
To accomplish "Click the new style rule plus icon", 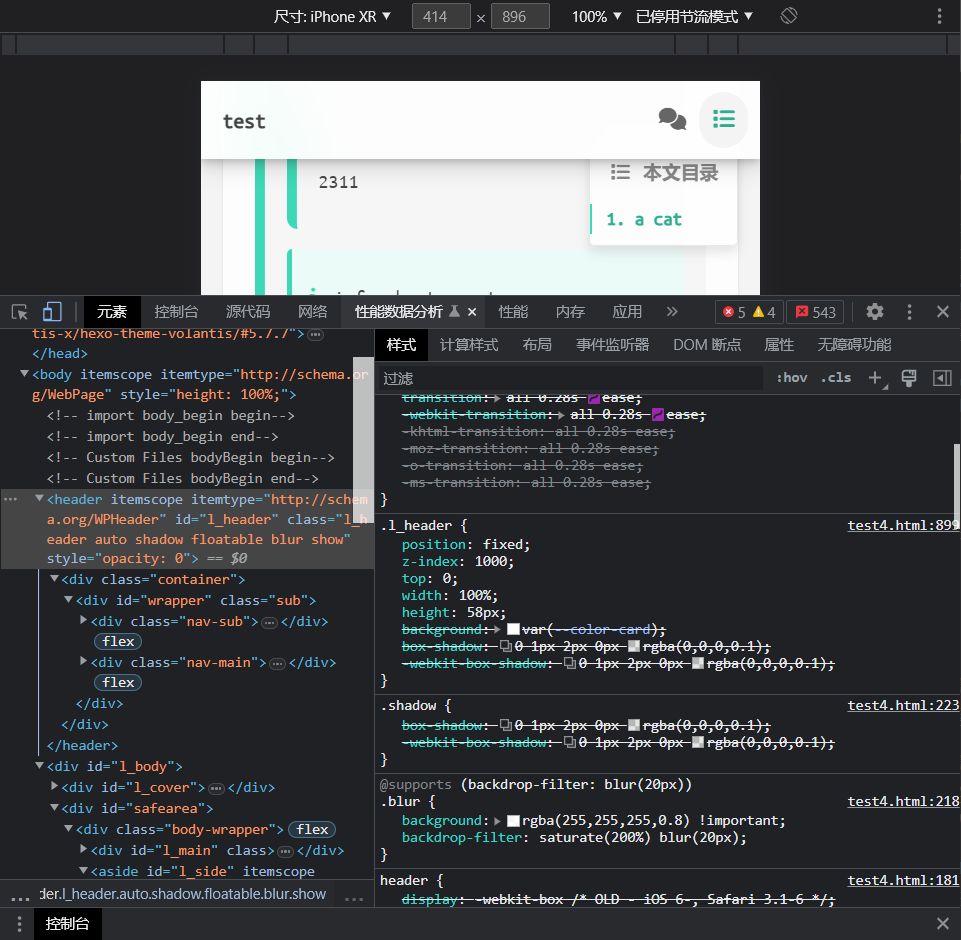I will [x=876, y=378].
